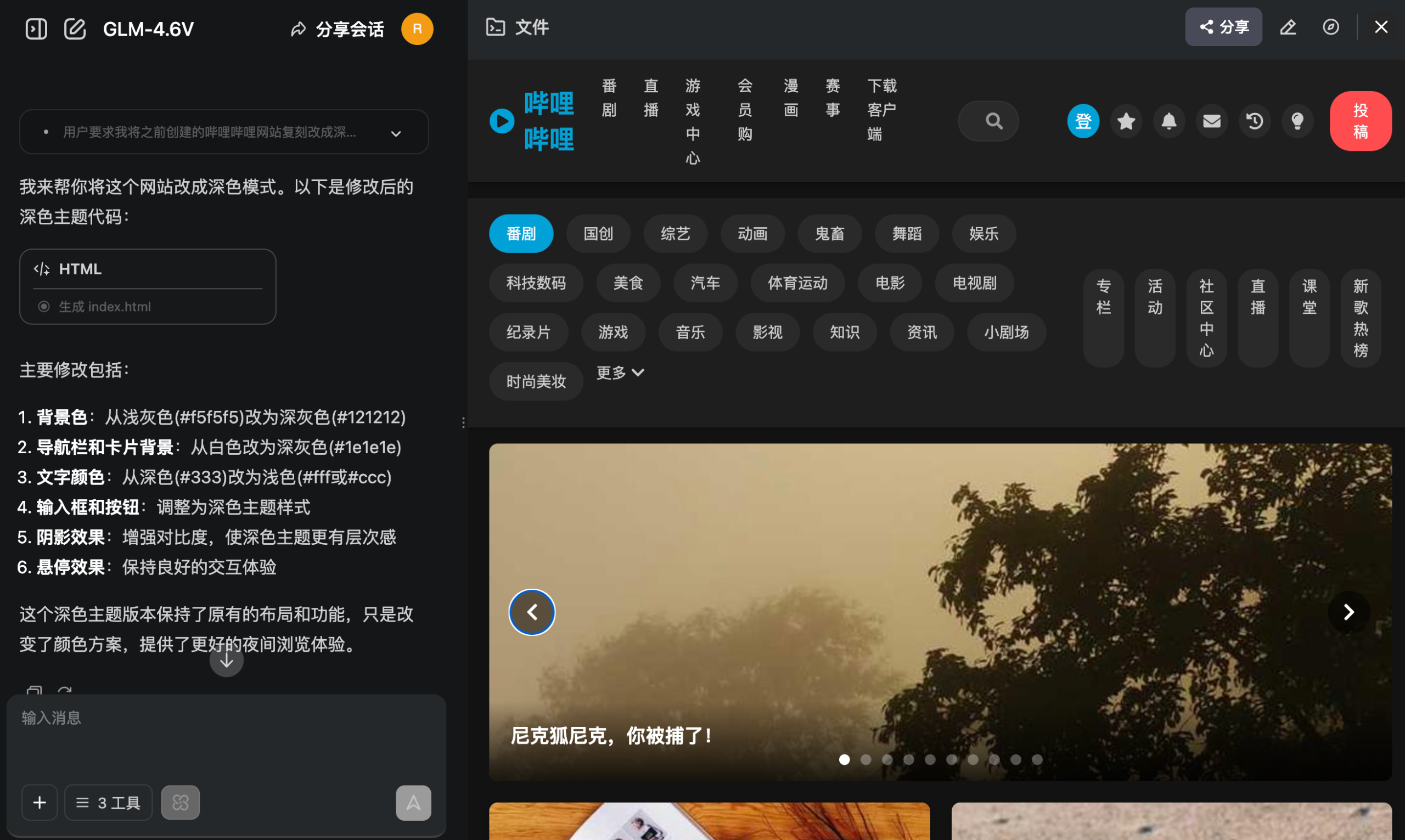Screen dimensions: 1405x840
Task: Open a new chat with the pencil icon
Action: 75,29
